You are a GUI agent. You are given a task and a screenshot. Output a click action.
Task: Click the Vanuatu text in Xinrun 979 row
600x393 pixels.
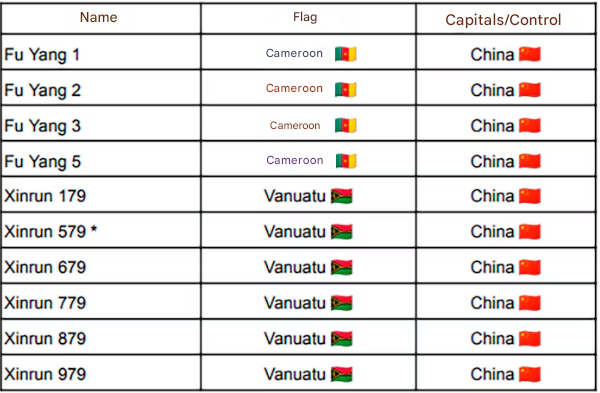coord(295,374)
